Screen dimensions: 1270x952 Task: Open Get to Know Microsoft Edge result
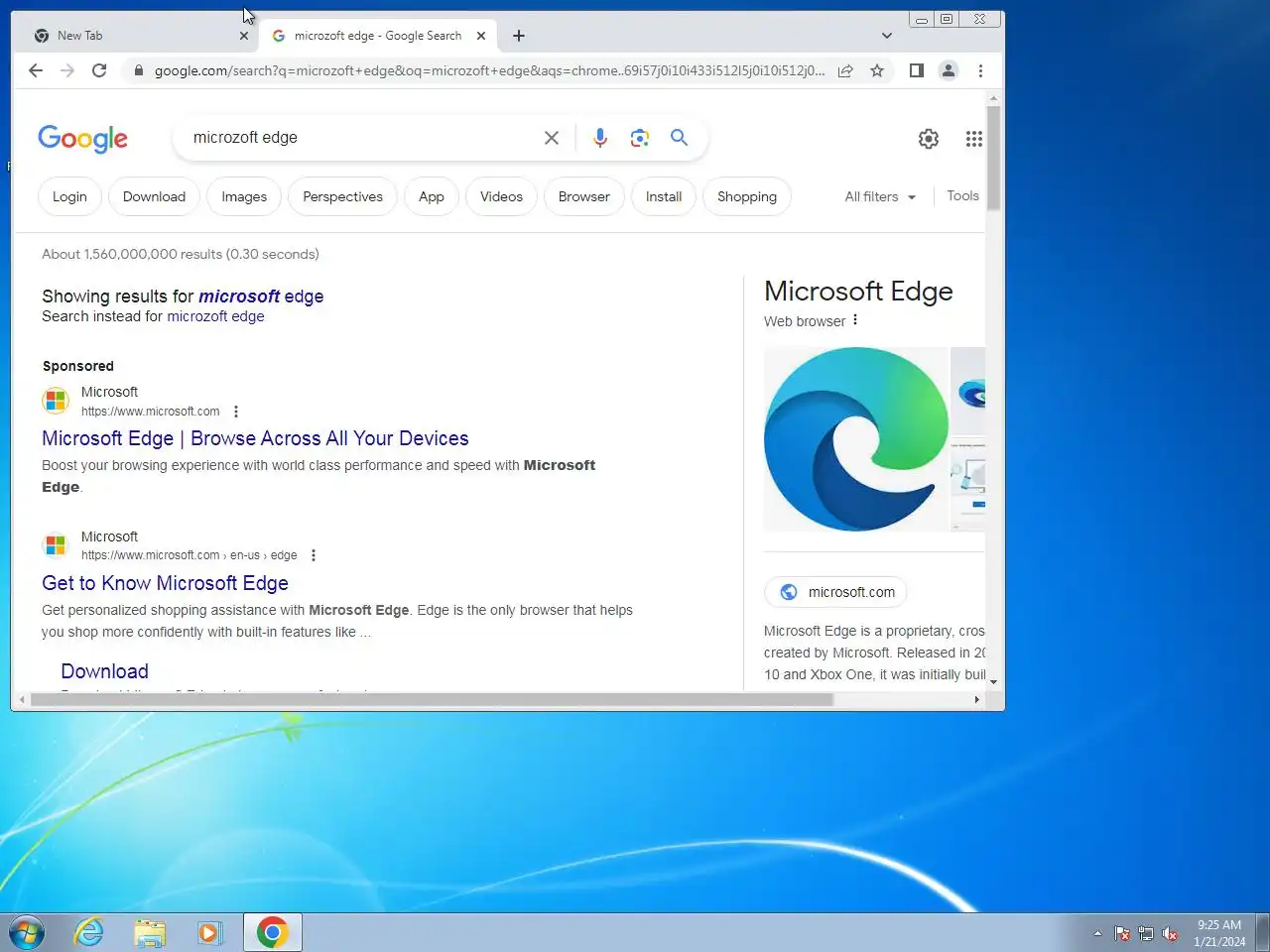(165, 583)
